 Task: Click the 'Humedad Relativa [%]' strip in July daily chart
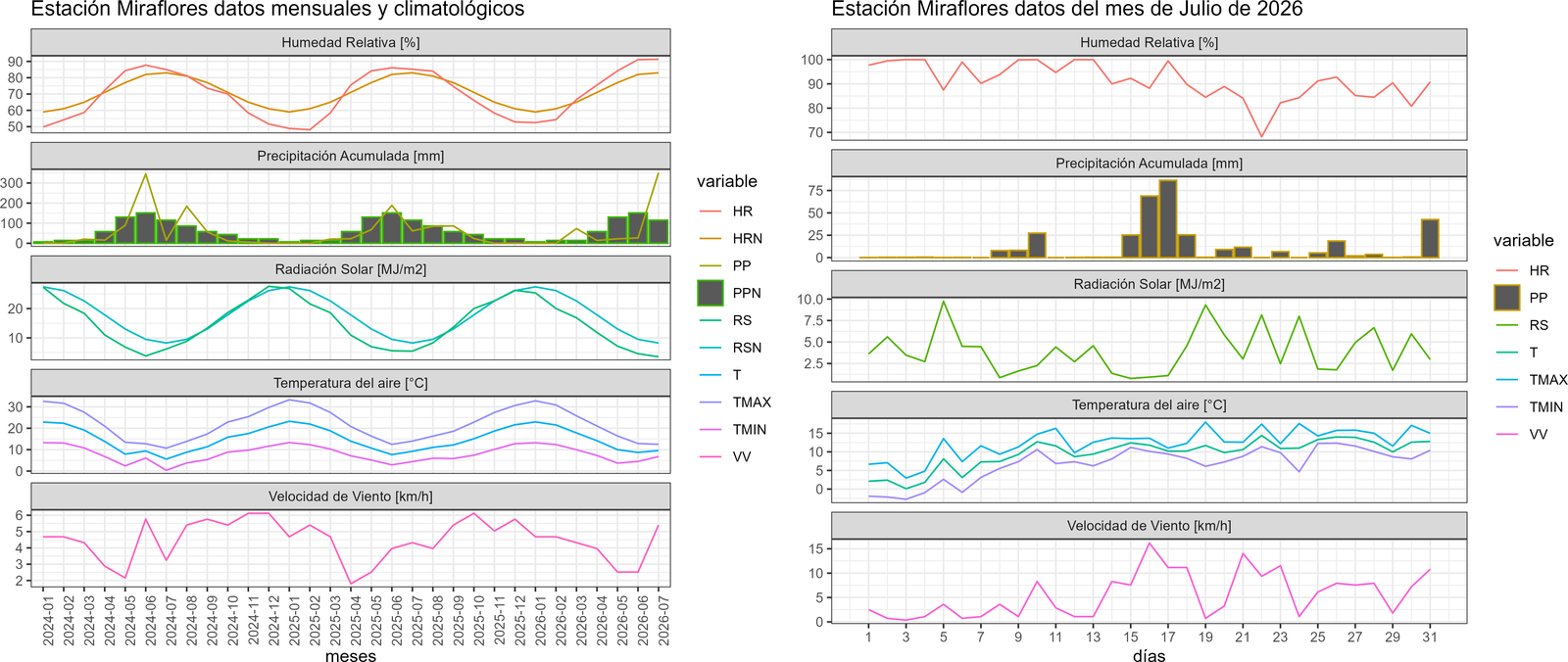pos(1150,42)
